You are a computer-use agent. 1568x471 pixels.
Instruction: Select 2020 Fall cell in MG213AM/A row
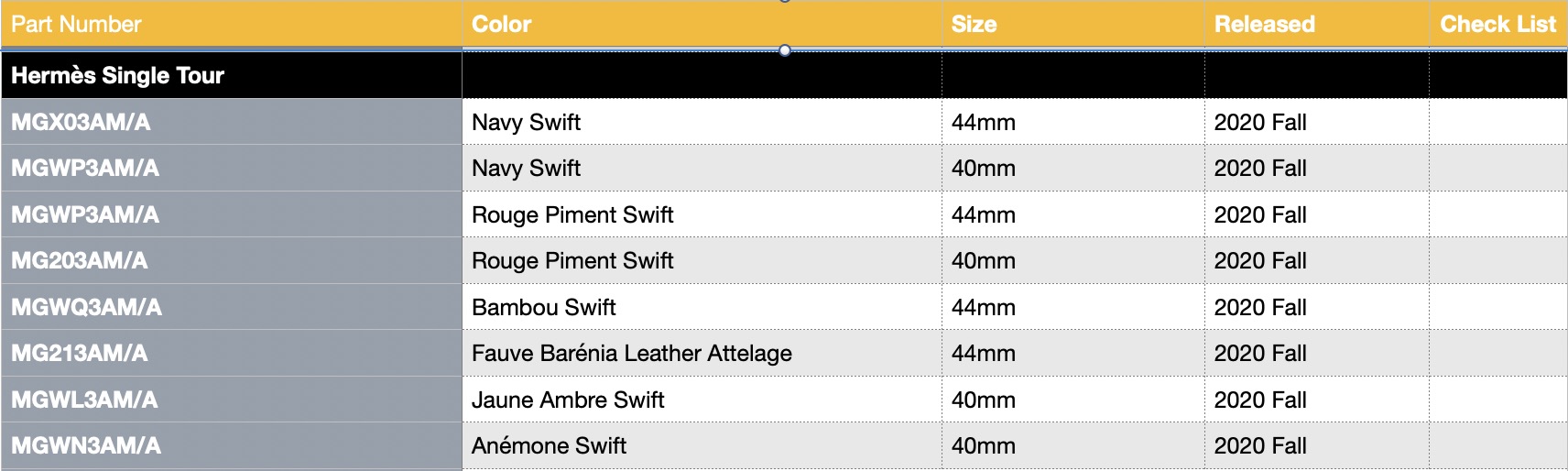tap(1317, 353)
